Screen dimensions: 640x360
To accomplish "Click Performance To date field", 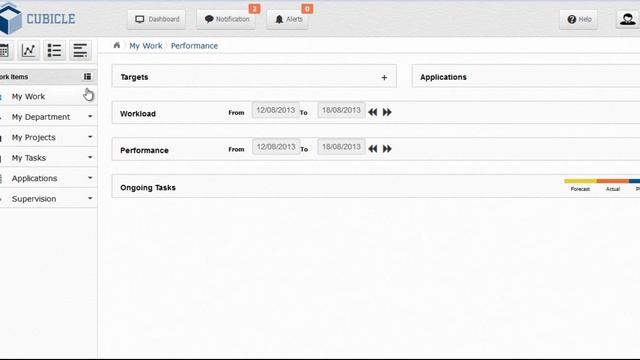I will (341, 147).
